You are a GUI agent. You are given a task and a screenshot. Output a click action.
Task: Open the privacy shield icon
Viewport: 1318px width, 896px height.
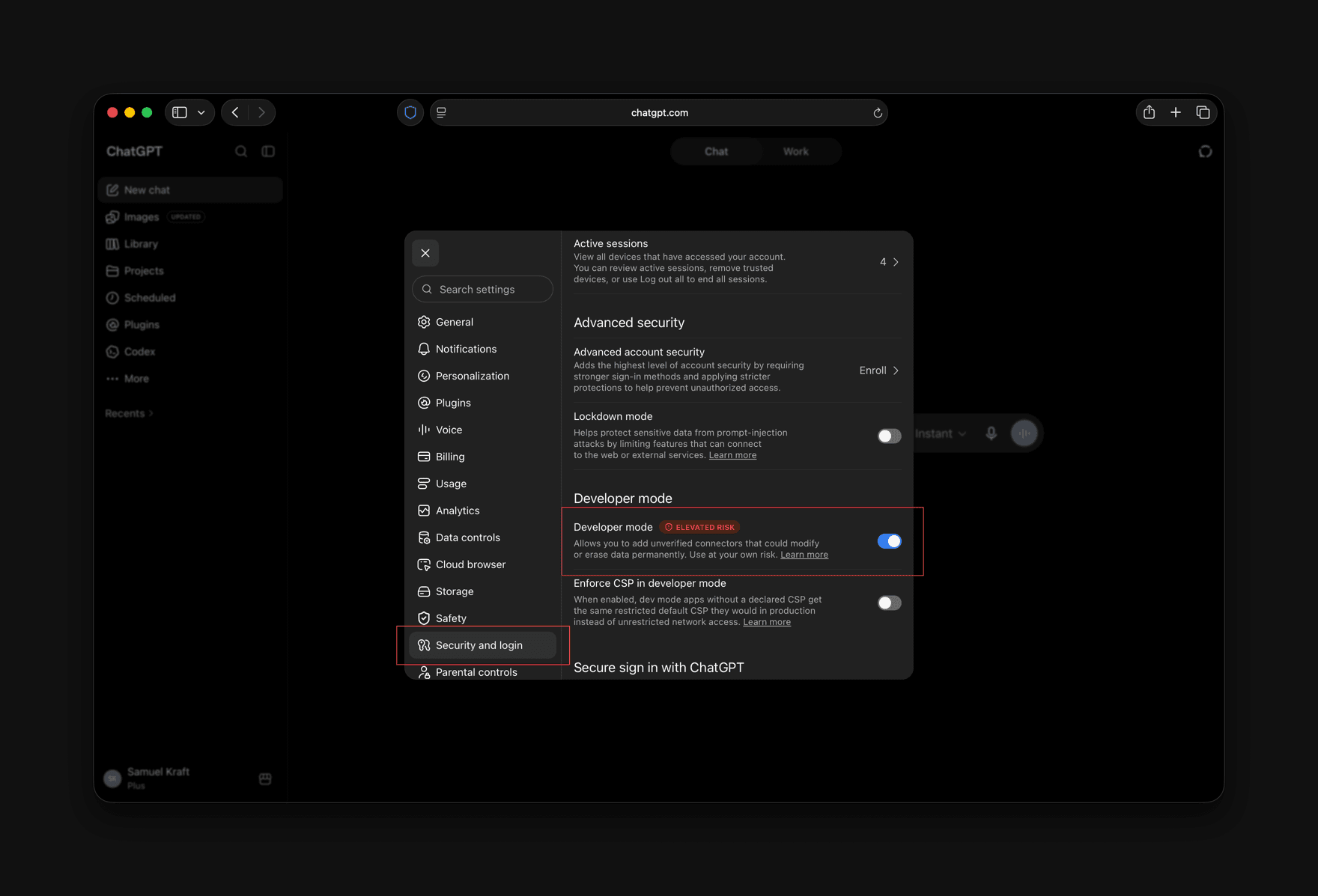pos(410,112)
